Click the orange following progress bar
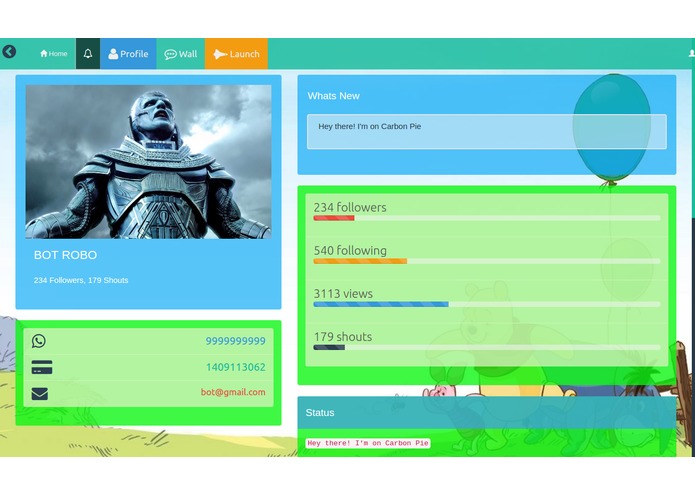This screenshot has width=695, height=494. 360,261
